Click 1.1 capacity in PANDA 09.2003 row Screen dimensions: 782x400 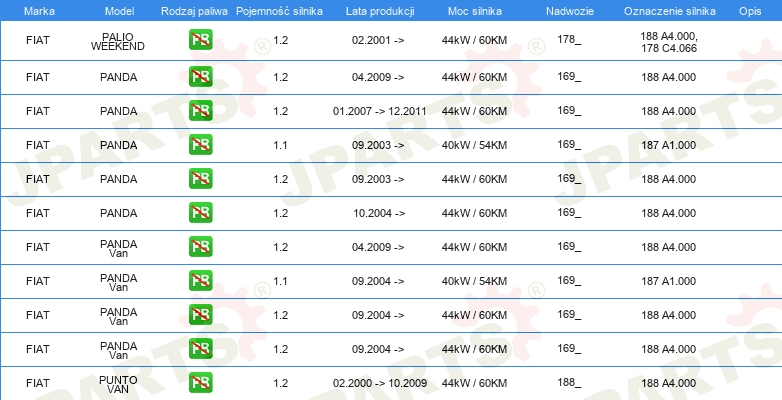click(x=280, y=145)
